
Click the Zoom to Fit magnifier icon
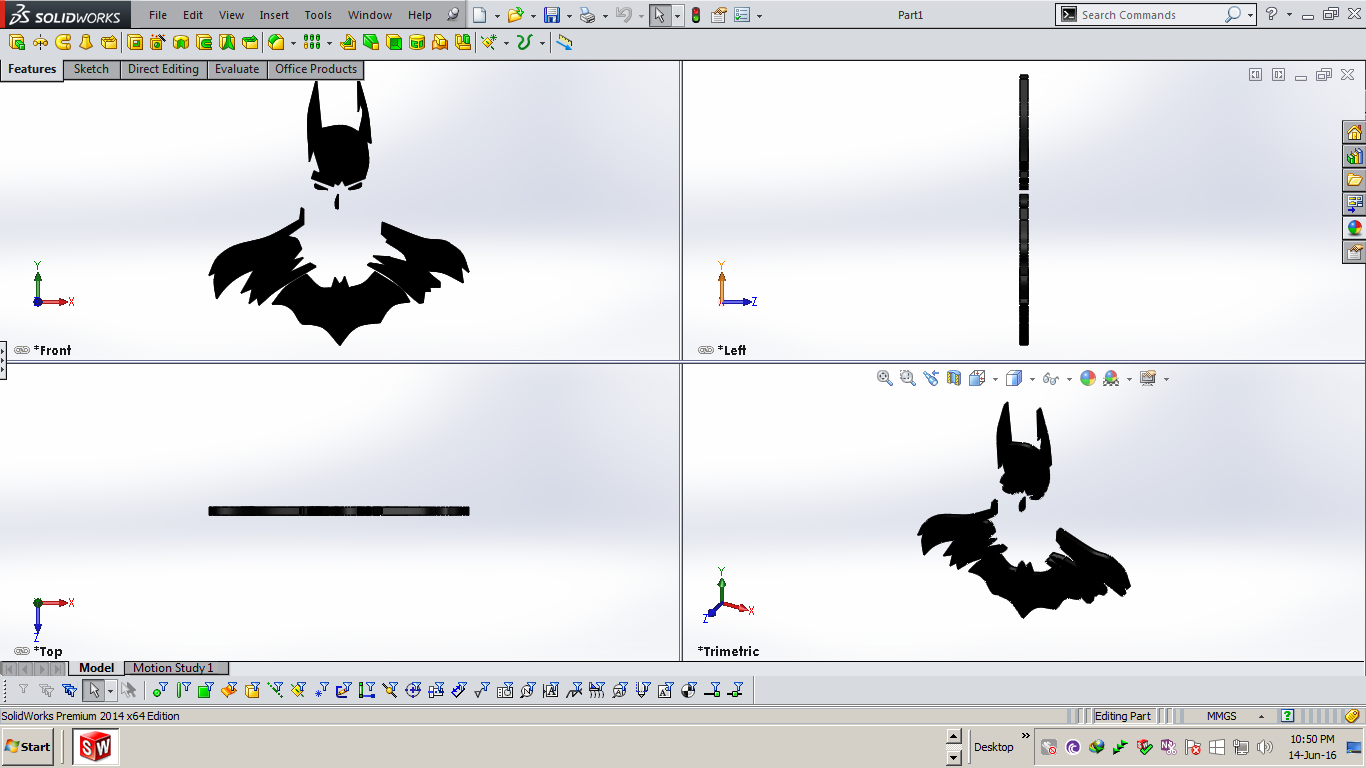click(885, 378)
